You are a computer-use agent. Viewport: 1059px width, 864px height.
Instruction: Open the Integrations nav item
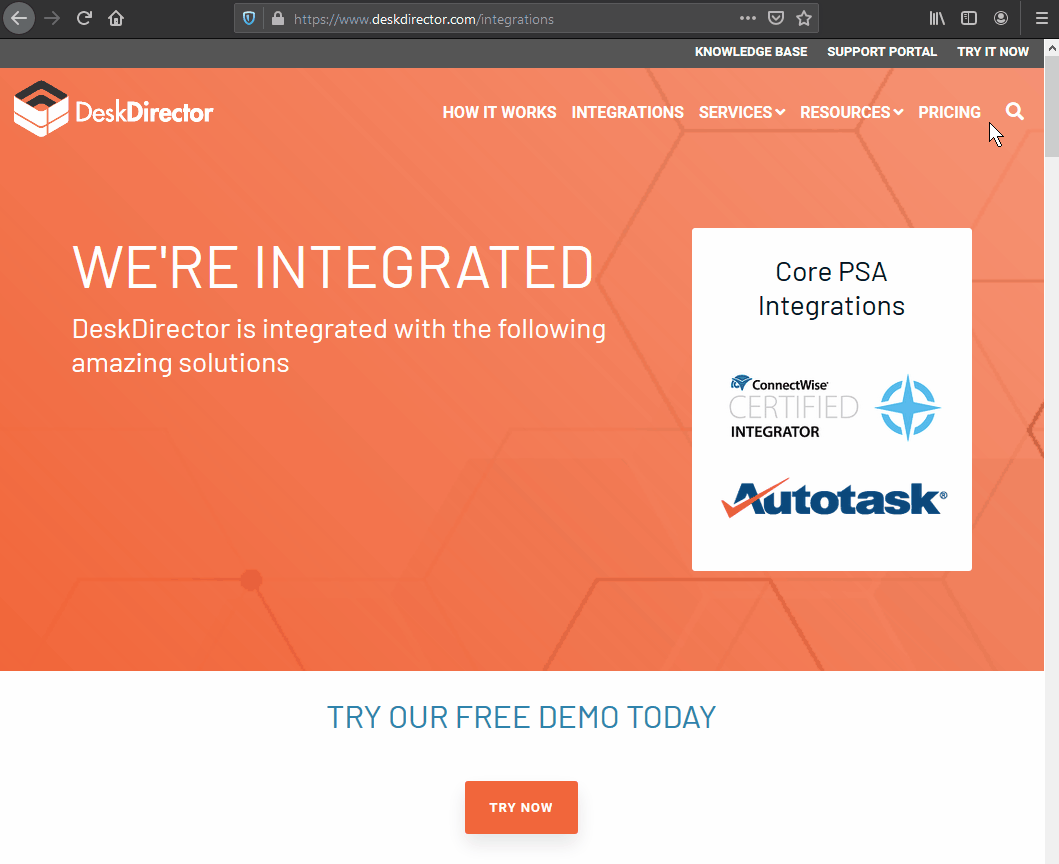[627, 112]
